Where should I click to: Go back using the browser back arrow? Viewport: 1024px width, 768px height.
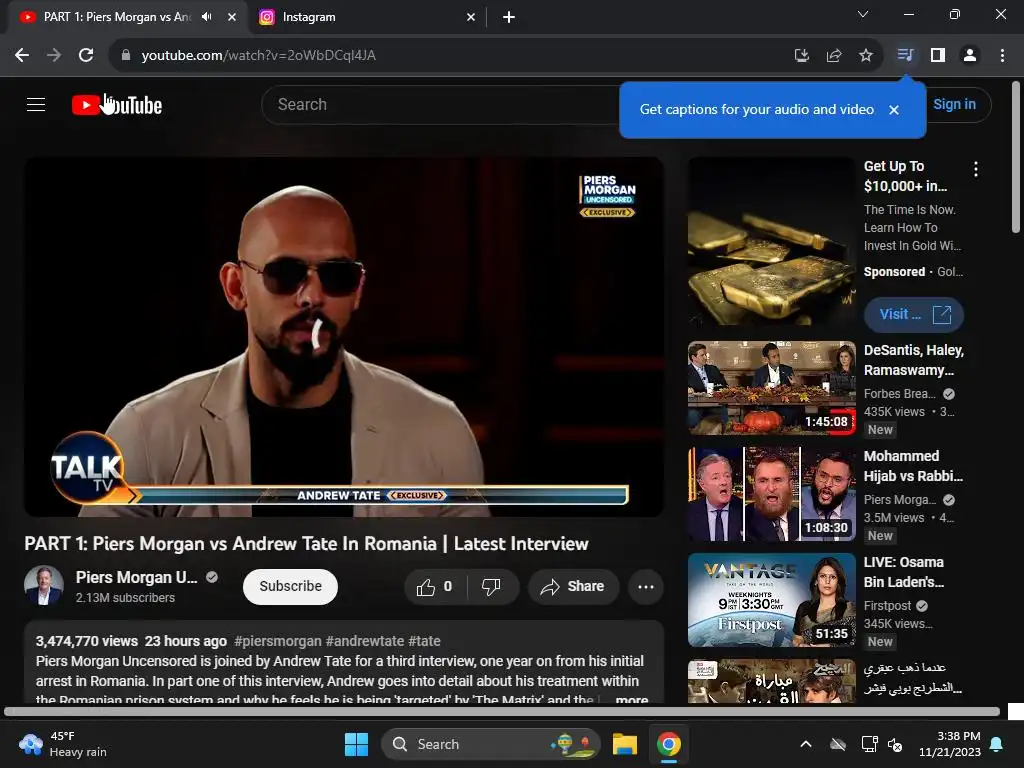[x=22, y=56]
